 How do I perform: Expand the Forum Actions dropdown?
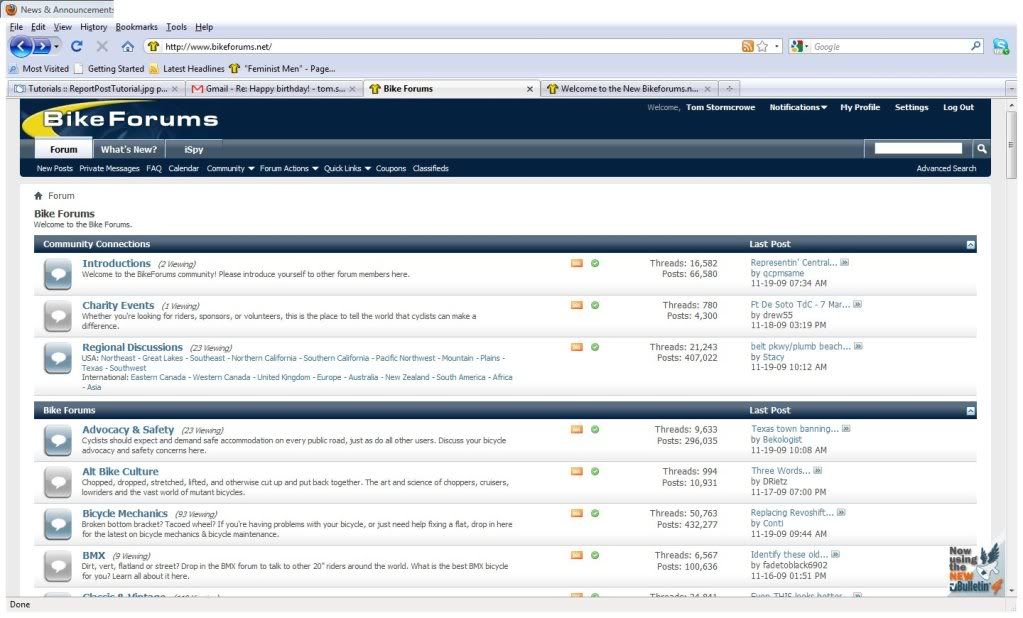pos(289,168)
